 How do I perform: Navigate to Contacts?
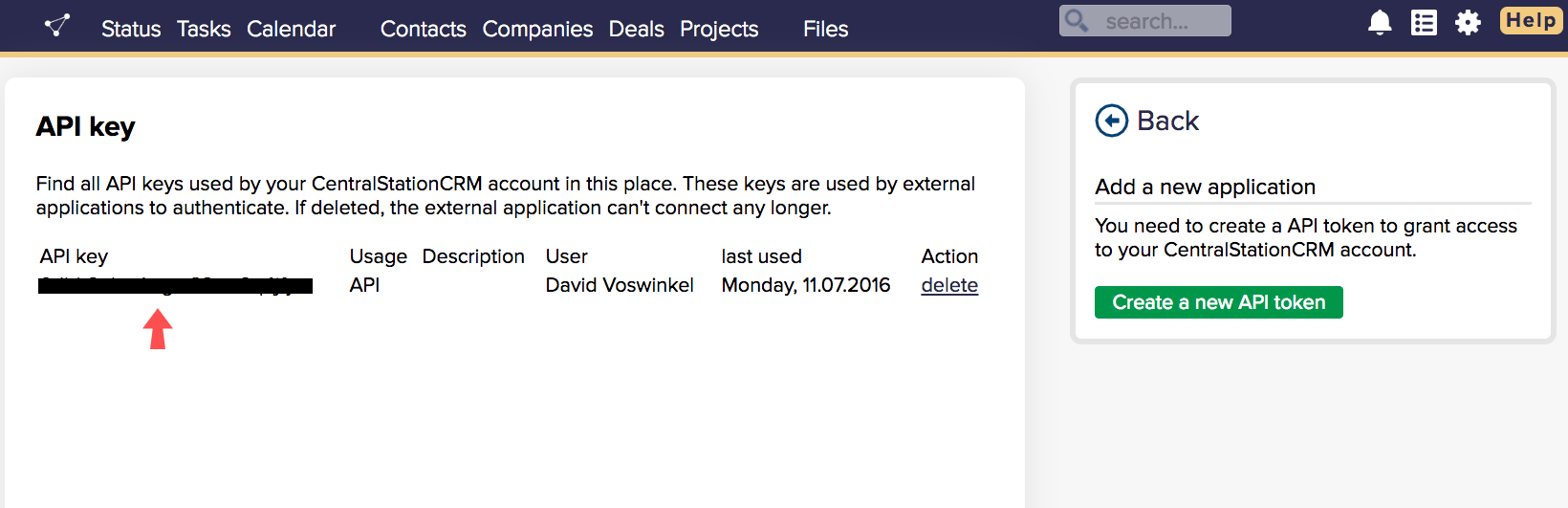tap(423, 29)
